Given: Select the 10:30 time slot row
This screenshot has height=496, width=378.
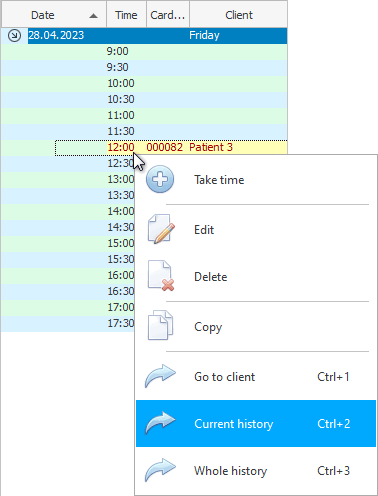Looking at the screenshot, I should [x=144, y=99].
